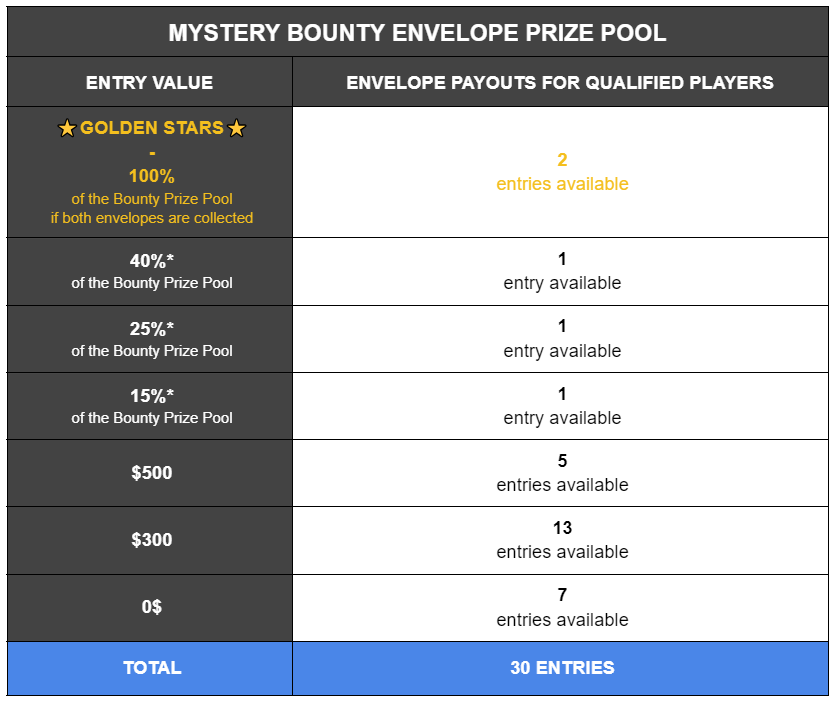Click the $300 entry value cell

pos(152,540)
